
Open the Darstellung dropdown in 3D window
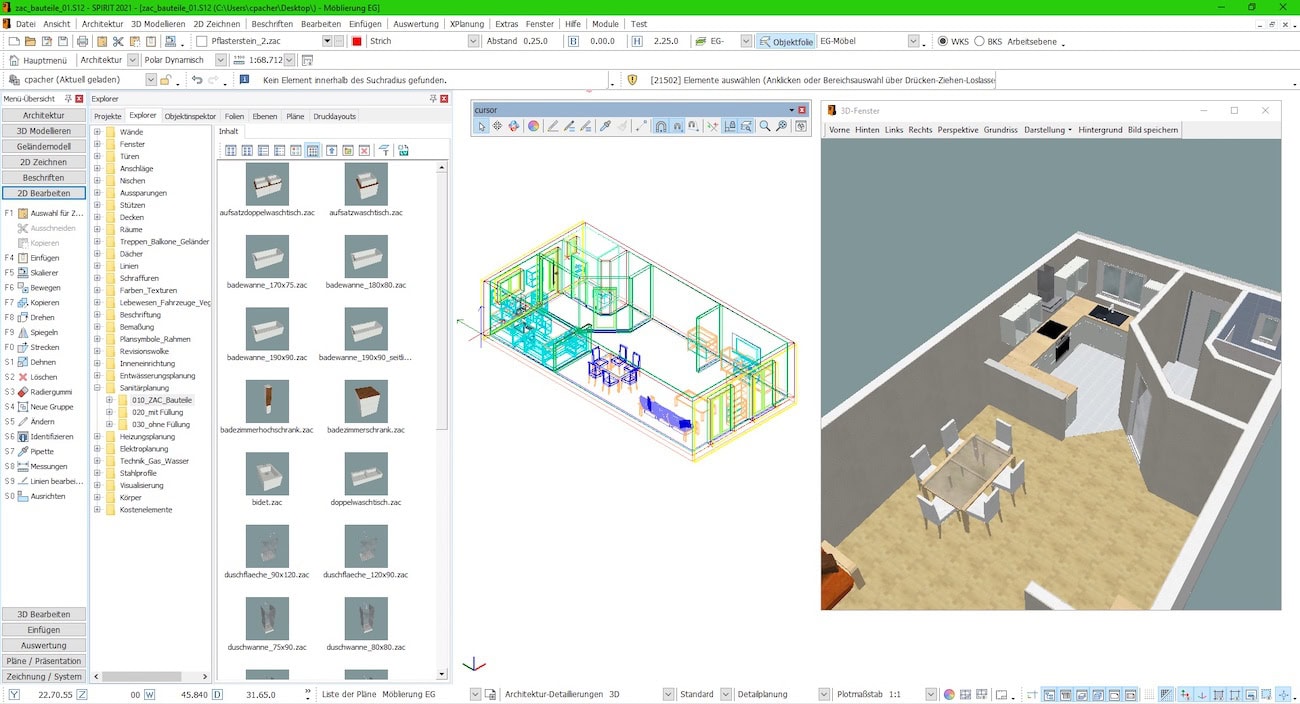[x=1047, y=130]
